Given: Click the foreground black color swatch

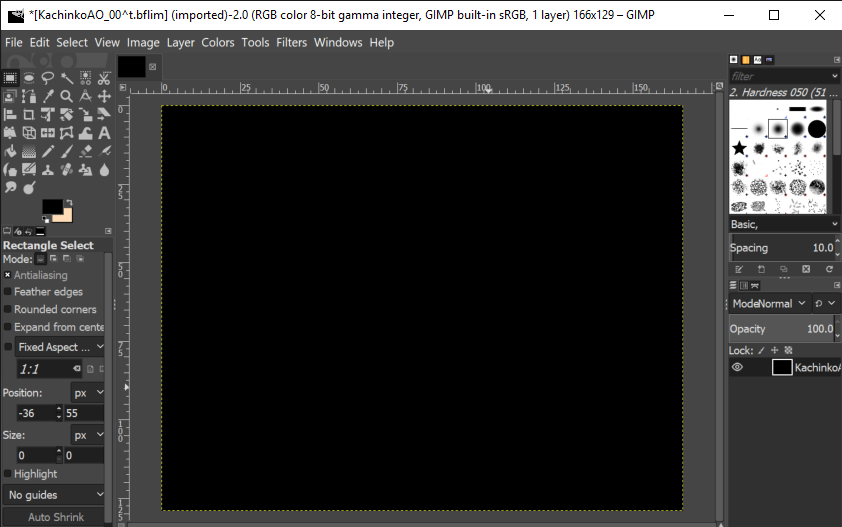Looking at the screenshot, I should point(52,206).
